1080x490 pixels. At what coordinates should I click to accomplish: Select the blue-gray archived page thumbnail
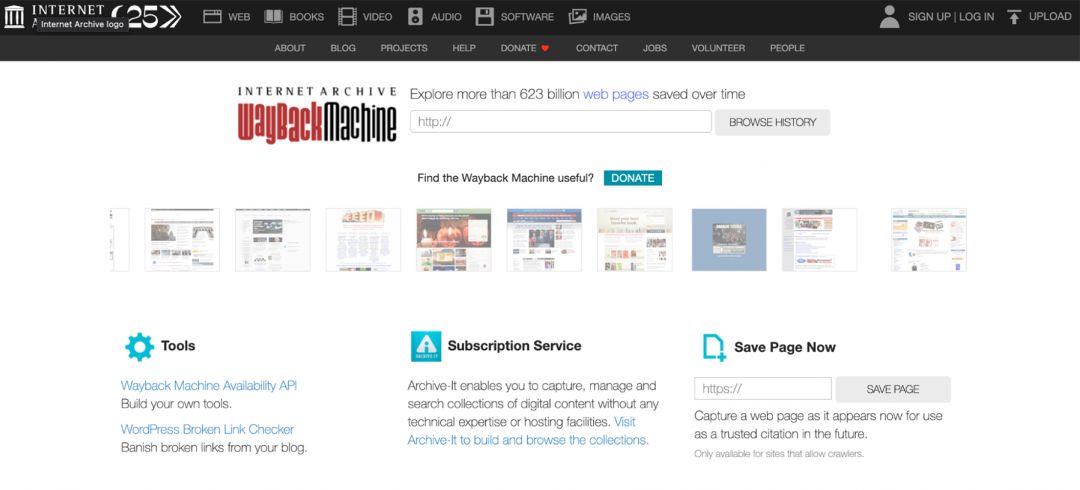729,240
